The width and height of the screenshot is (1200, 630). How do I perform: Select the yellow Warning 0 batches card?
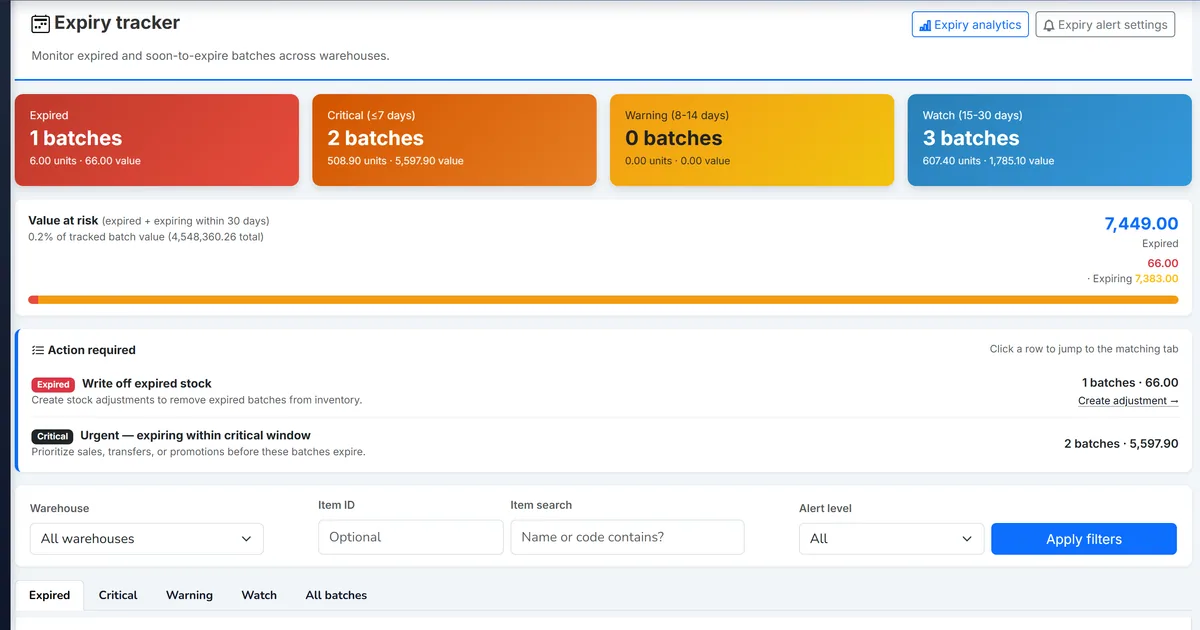(x=752, y=140)
